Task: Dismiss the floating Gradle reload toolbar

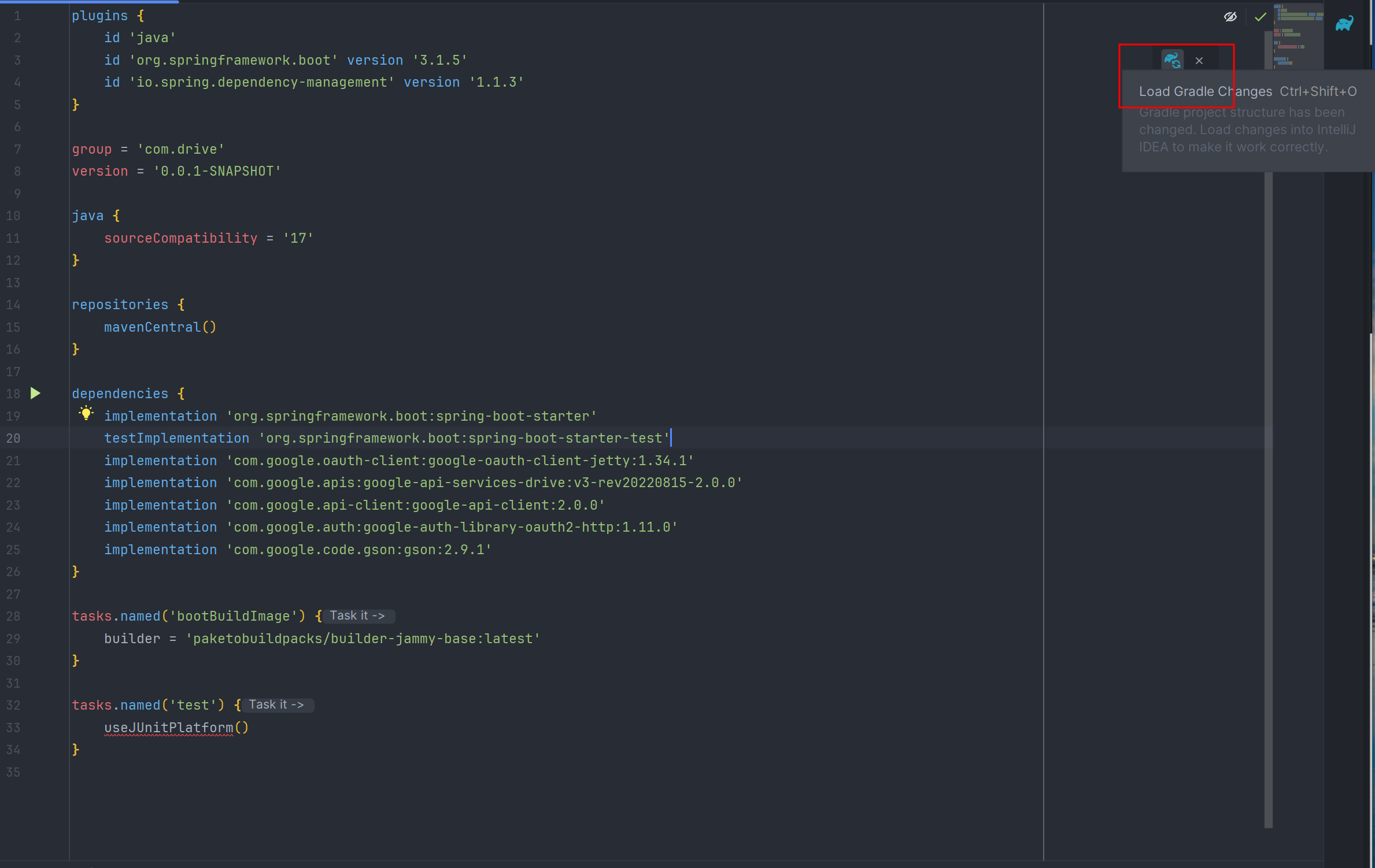Action: [x=1199, y=61]
